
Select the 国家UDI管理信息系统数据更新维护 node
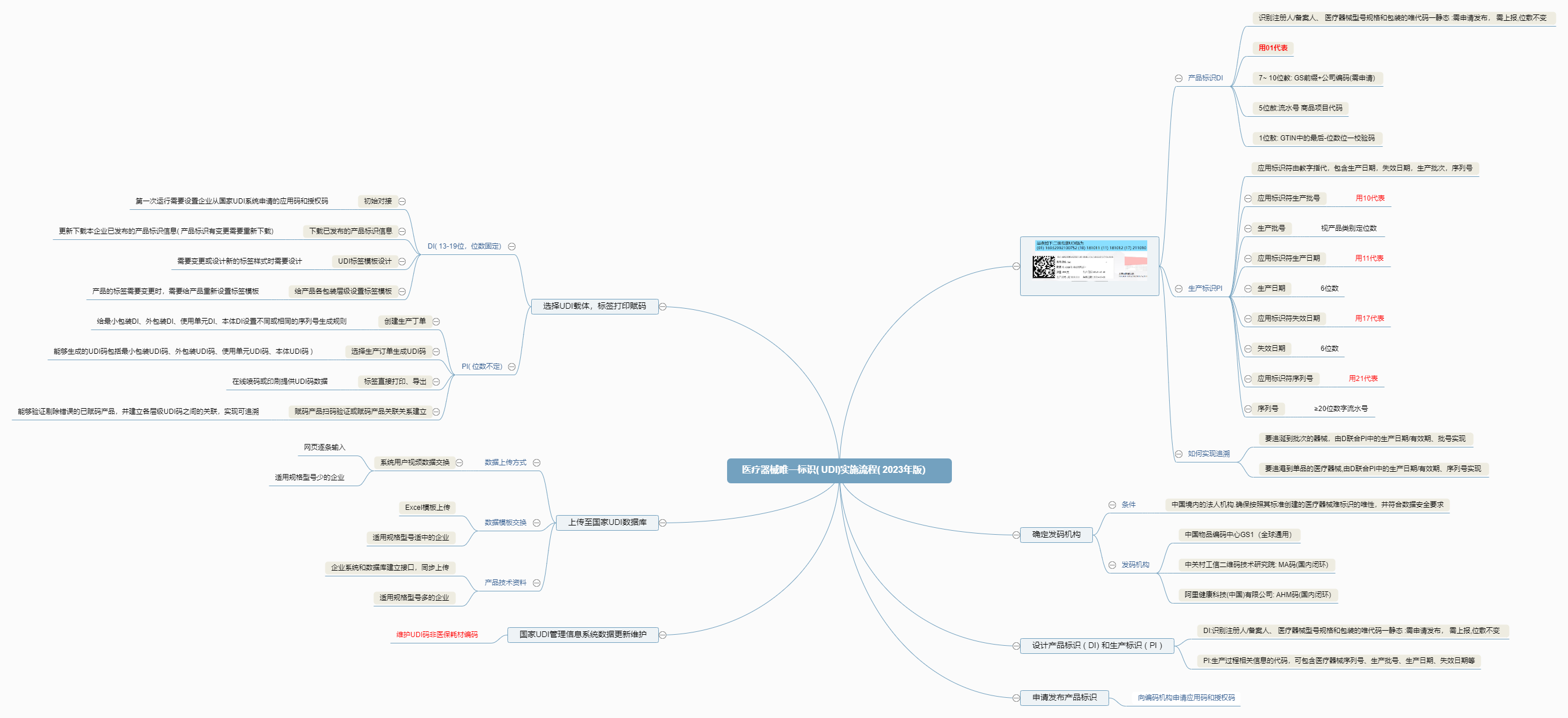(x=583, y=635)
